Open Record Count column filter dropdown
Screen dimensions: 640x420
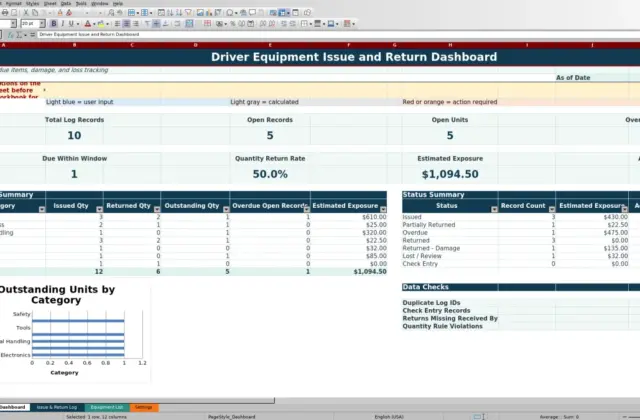(x=552, y=209)
